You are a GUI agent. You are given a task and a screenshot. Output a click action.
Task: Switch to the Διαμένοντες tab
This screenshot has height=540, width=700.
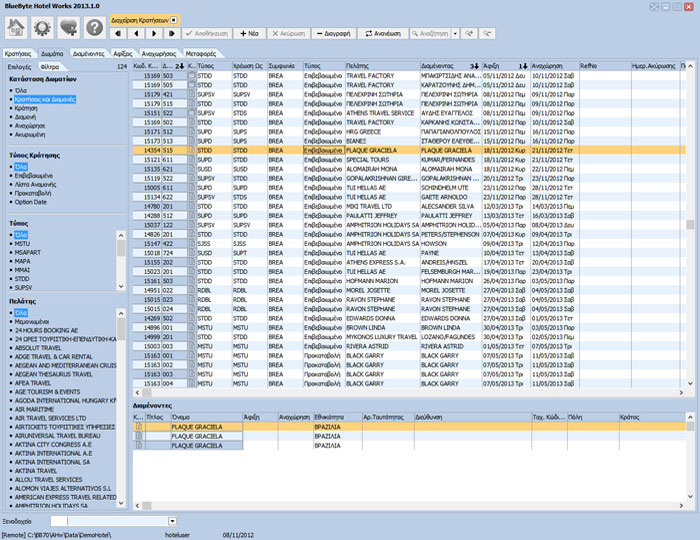click(88, 54)
